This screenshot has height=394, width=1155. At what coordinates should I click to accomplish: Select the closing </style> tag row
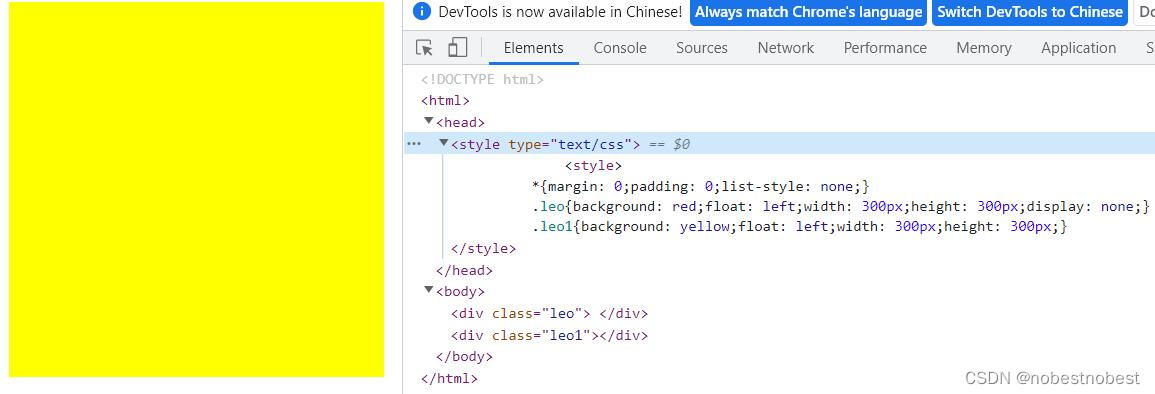tap(483, 249)
